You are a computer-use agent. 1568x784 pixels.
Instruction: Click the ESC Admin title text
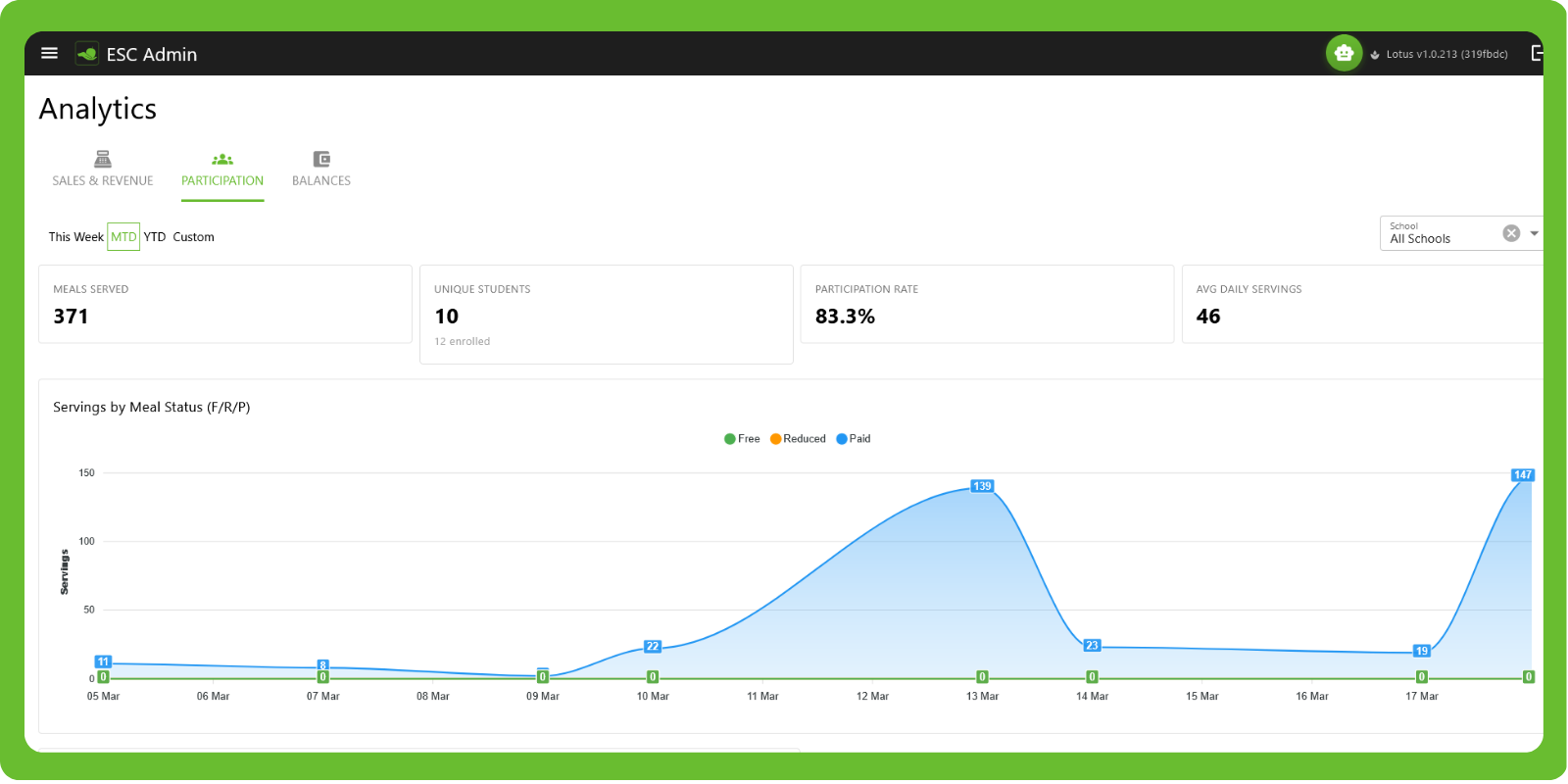[x=152, y=55]
